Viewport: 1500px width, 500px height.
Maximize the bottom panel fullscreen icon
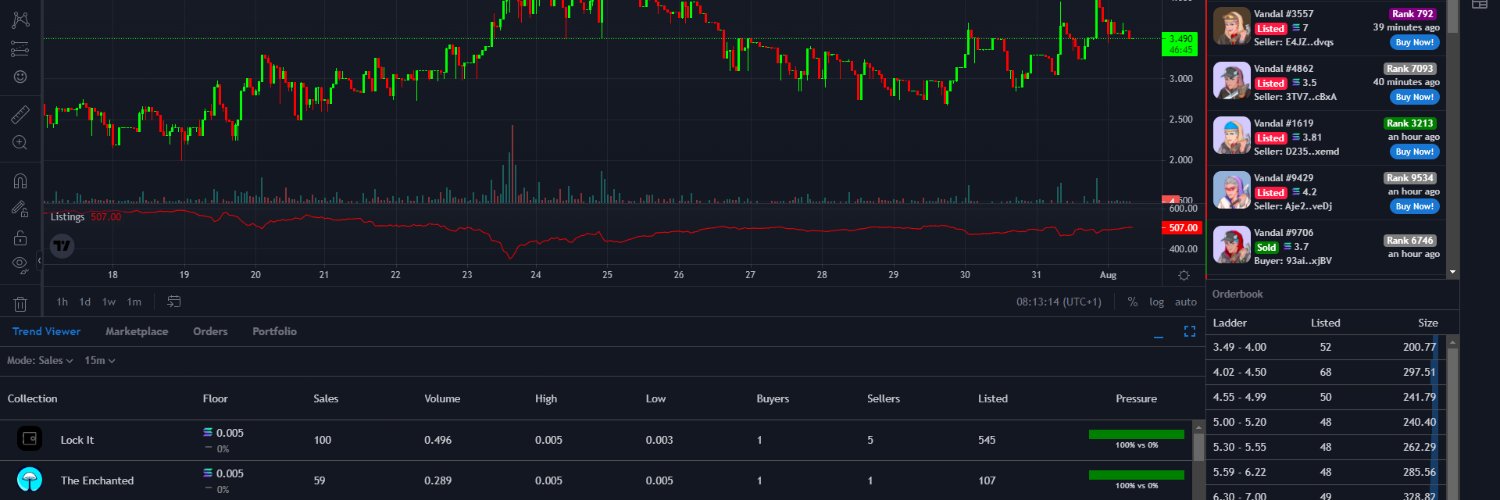pos(1190,331)
